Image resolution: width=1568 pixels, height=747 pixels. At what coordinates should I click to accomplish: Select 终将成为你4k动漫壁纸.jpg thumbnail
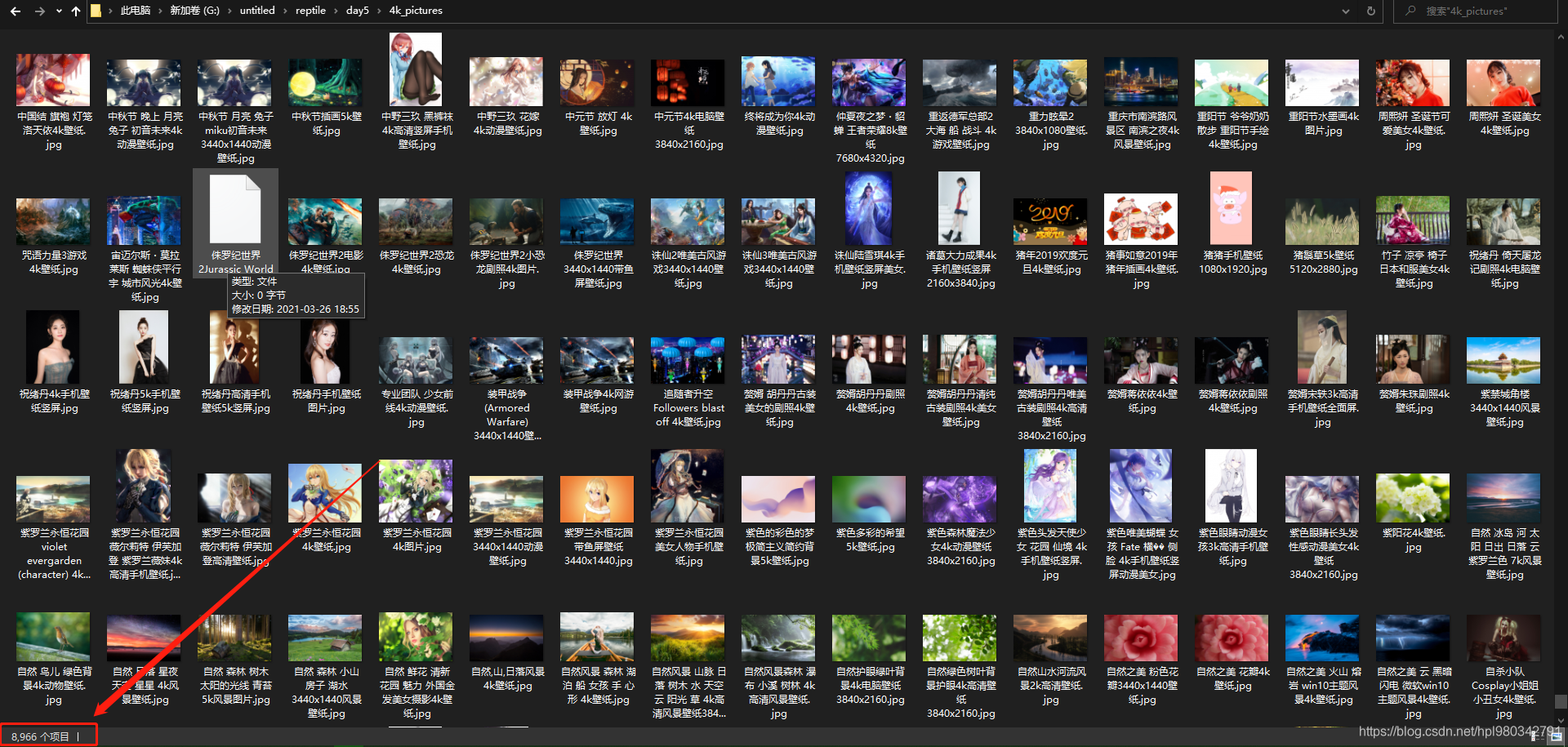tap(778, 82)
